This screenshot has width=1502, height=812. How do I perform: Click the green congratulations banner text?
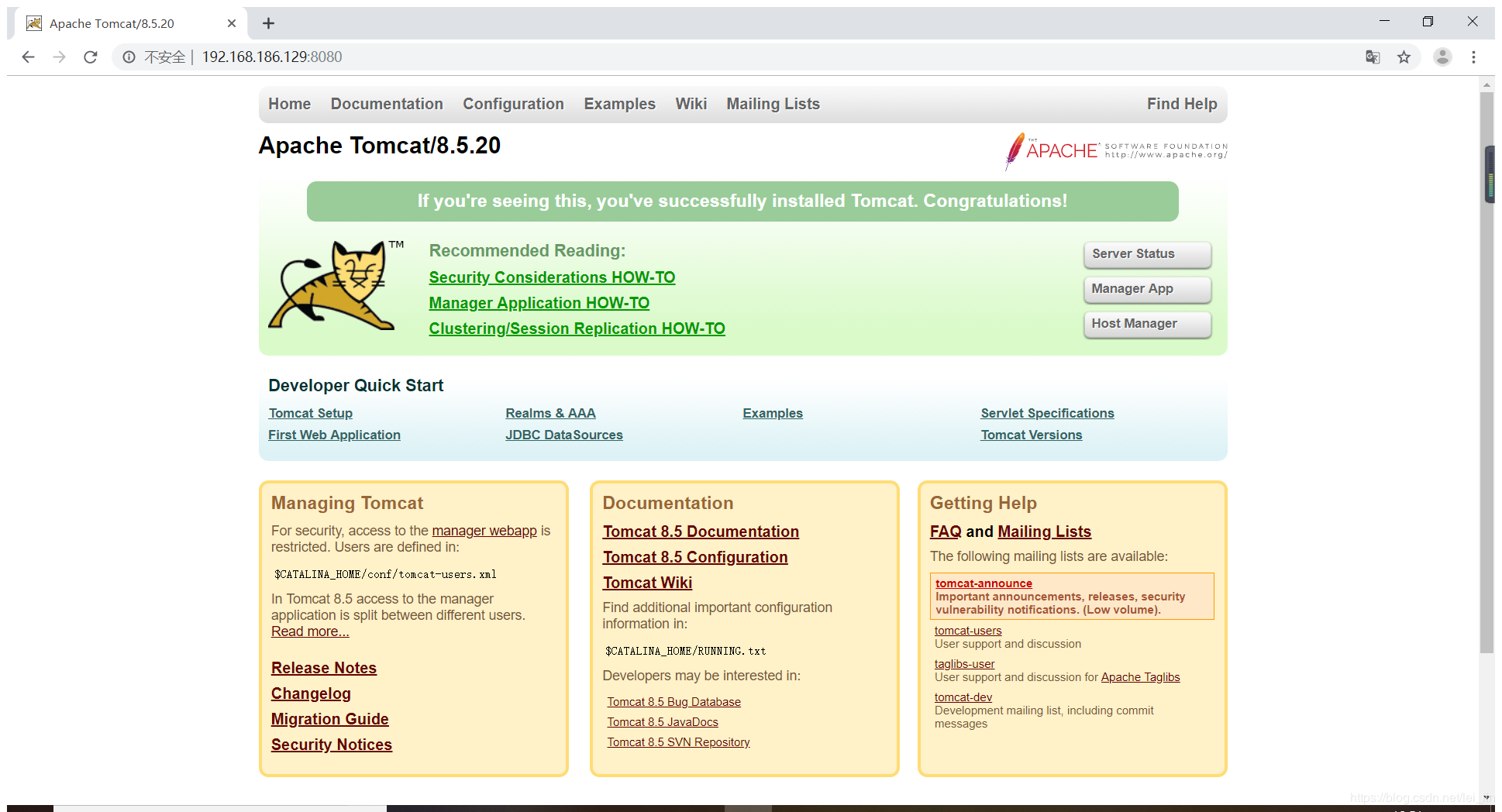click(x=742, y=201)
